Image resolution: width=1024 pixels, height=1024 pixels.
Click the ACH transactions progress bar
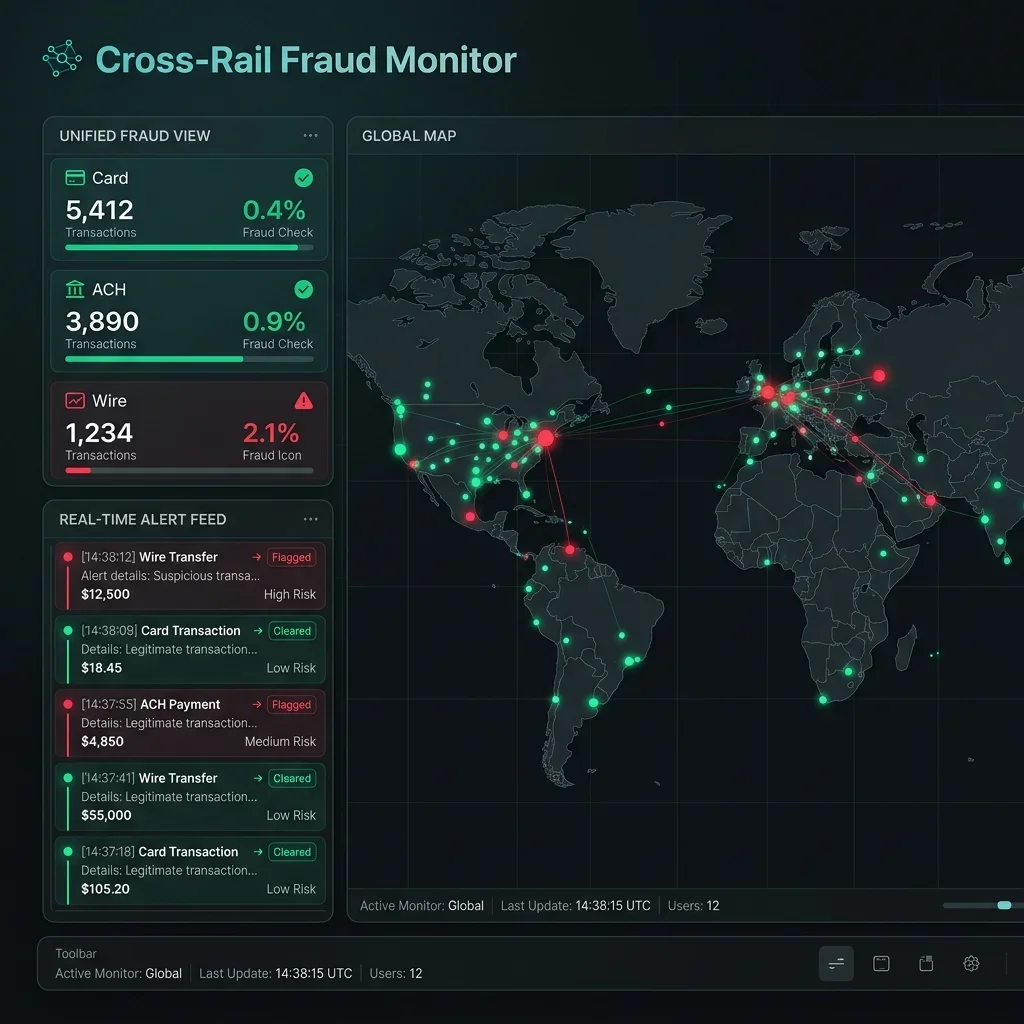(x=189, y=359)
